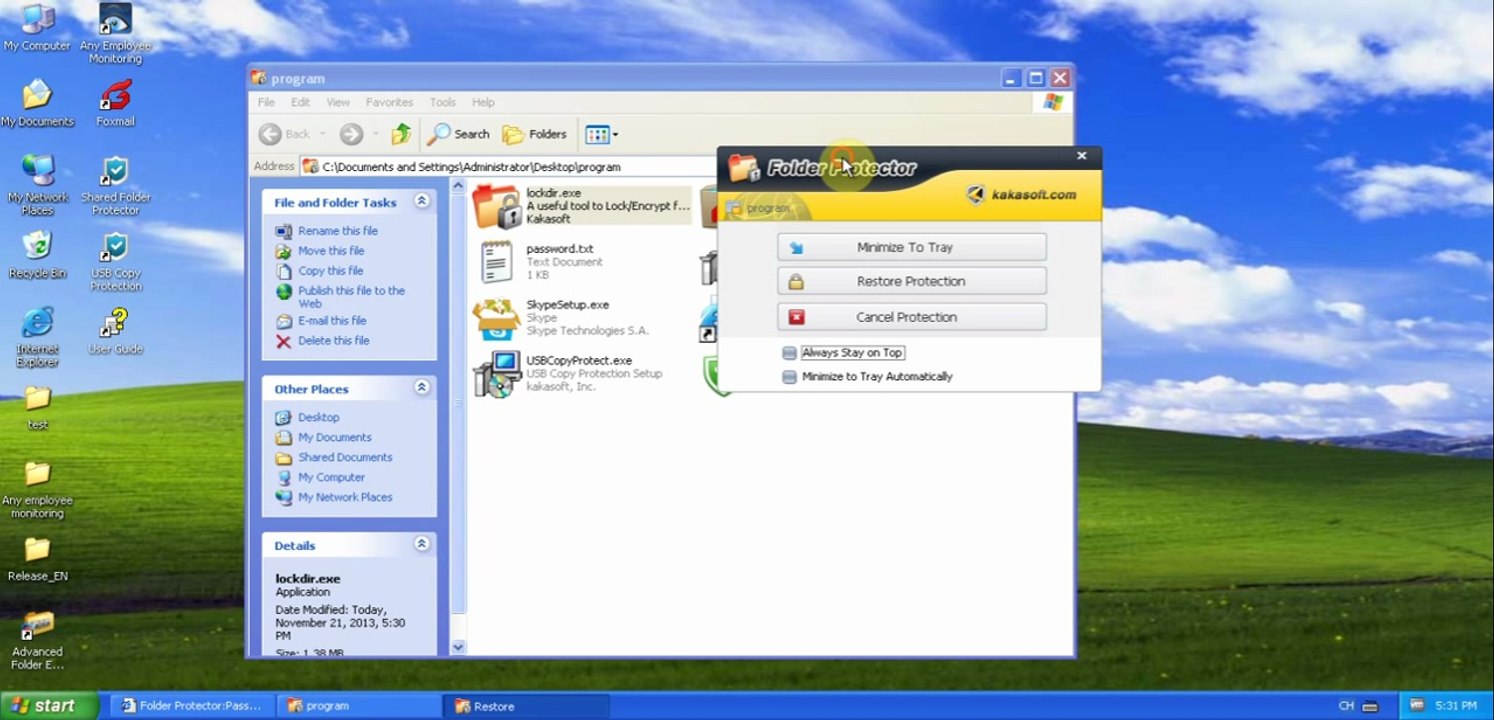The width and height of the screenshot is (1494, 720).
Task: Go up one folder level
Action: (401, 134)
